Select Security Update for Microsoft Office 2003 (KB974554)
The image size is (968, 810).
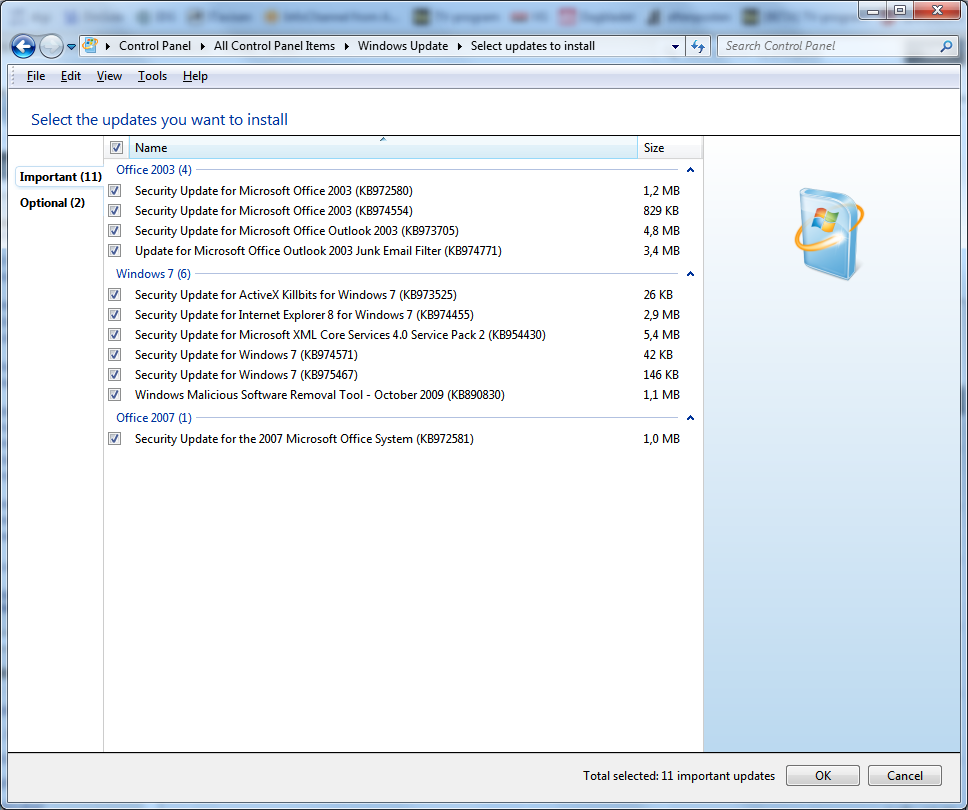point(274,211)
